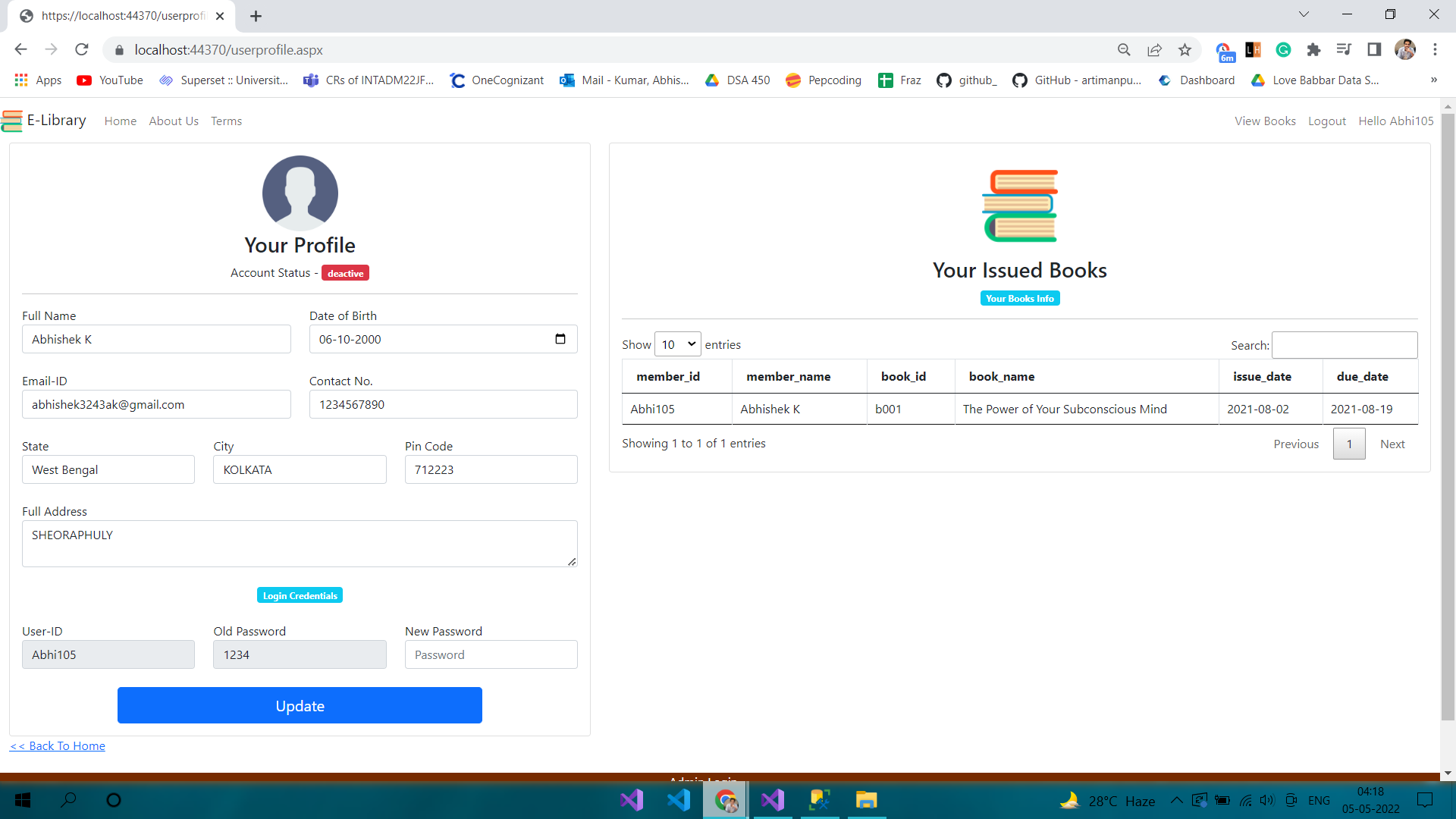Open the Terms page
1456x819 pixels.
pyautogui.click(x=226, y=121)
